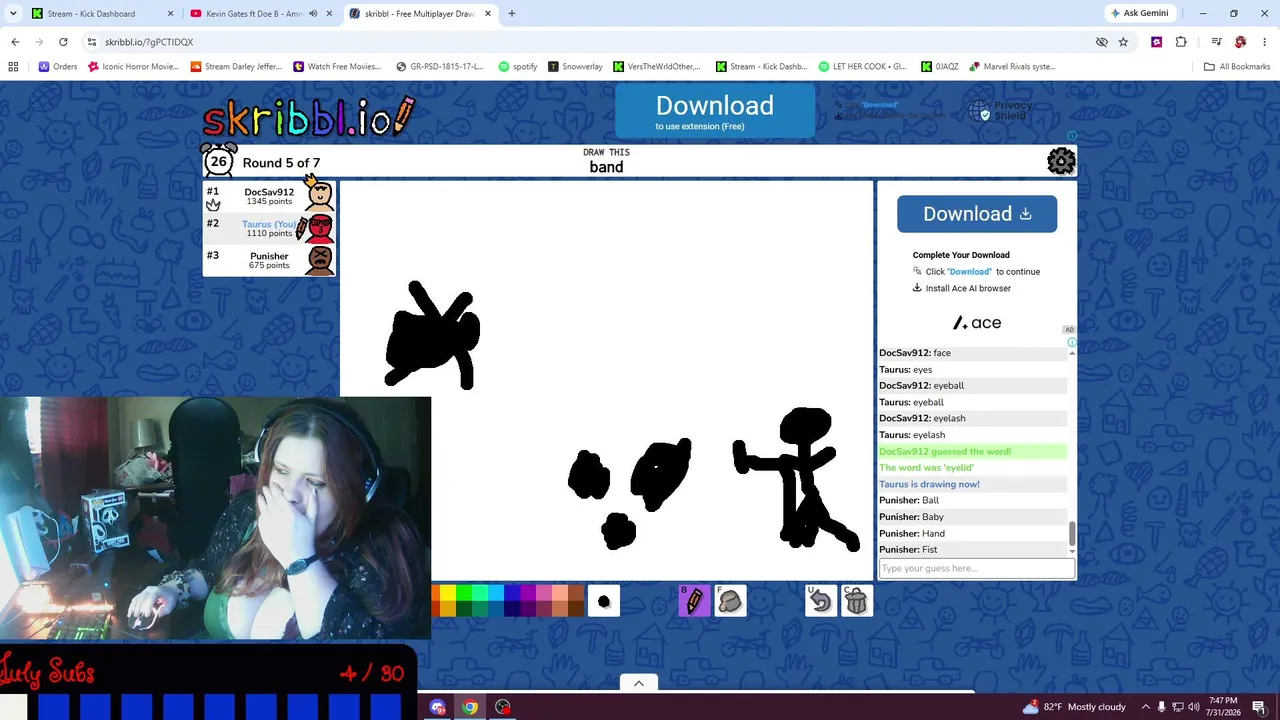Open the Chrome profile avatar

point(1240,42)
